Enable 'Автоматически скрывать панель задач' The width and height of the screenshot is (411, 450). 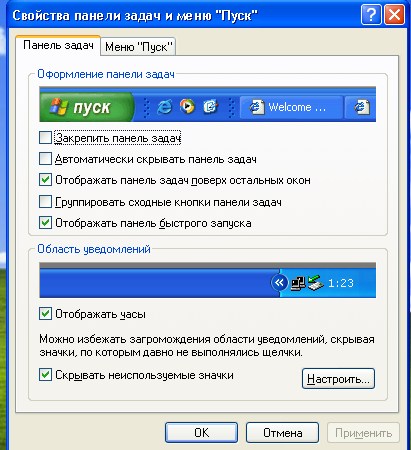[45, 159]
